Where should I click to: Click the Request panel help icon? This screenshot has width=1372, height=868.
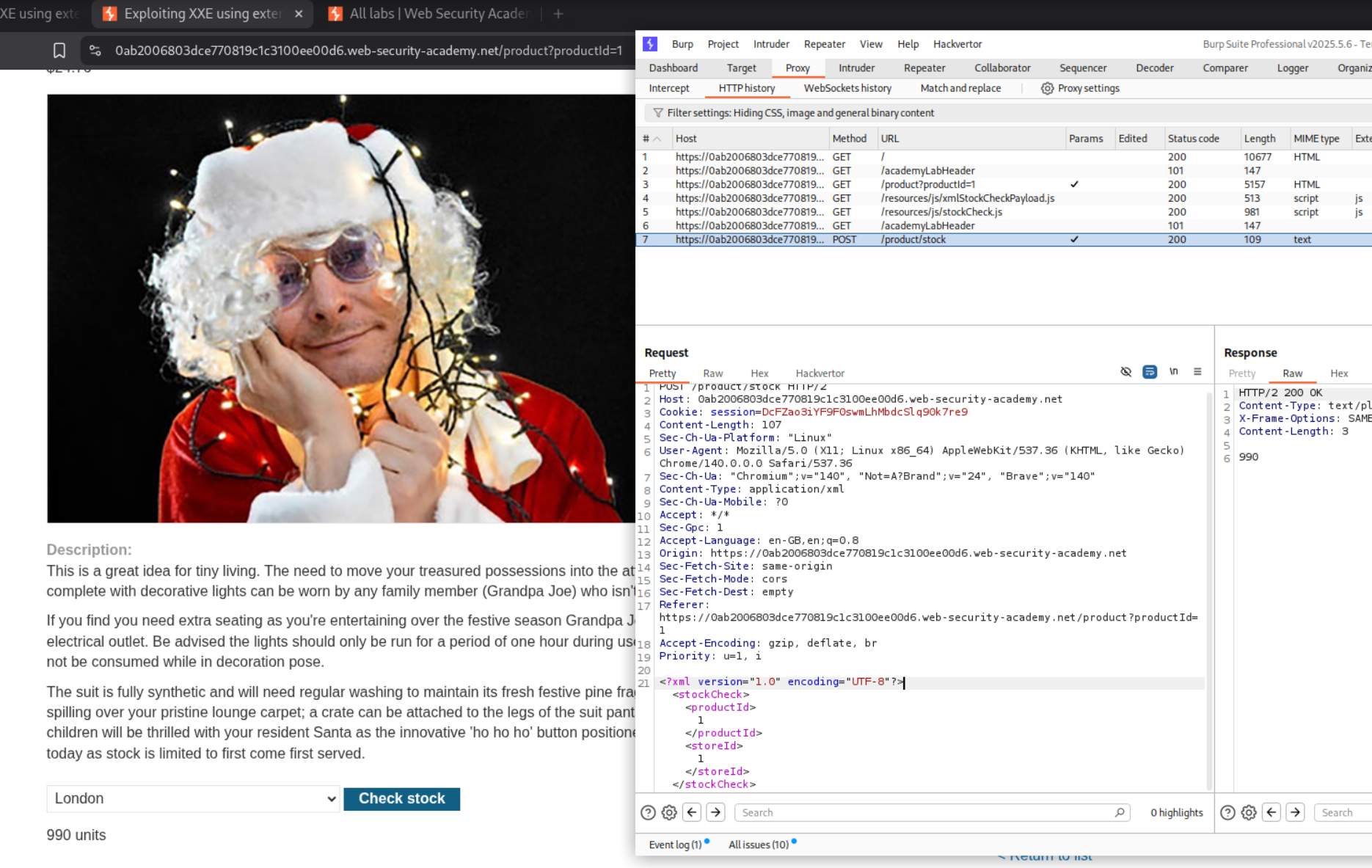click(648, 812)
